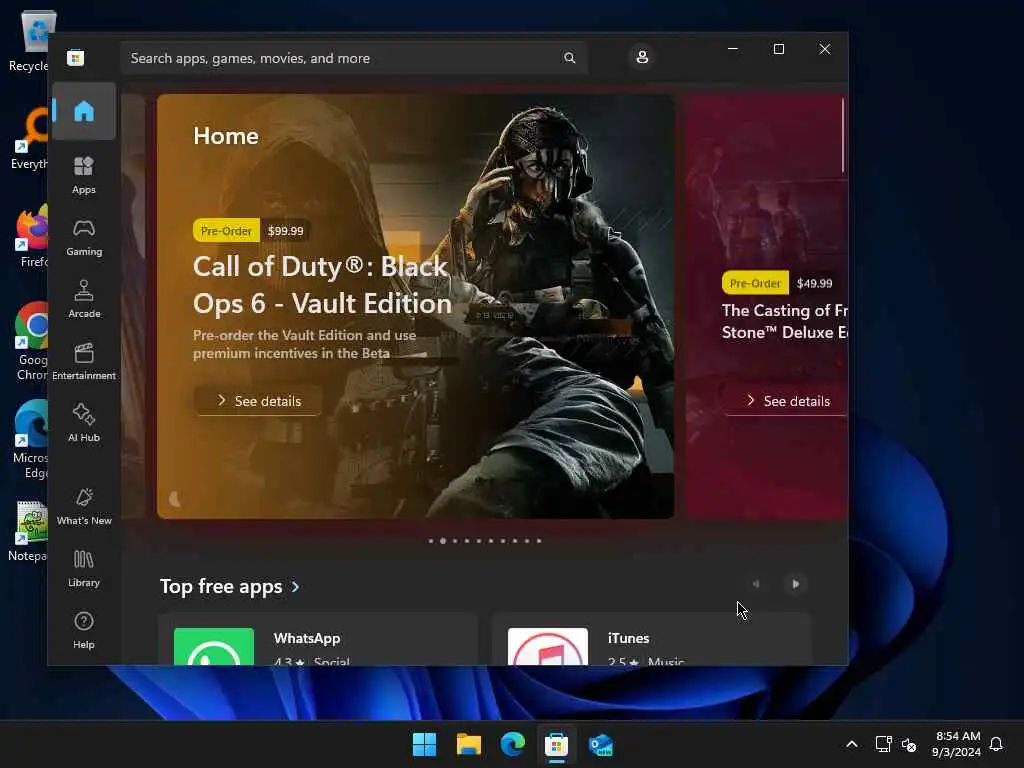
Task: See details for The Casting of Frank Stone
Action: pos(787,401)
